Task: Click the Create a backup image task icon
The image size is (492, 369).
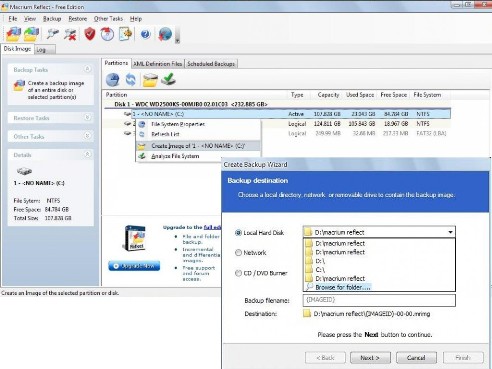Action: tap(19, 86)
